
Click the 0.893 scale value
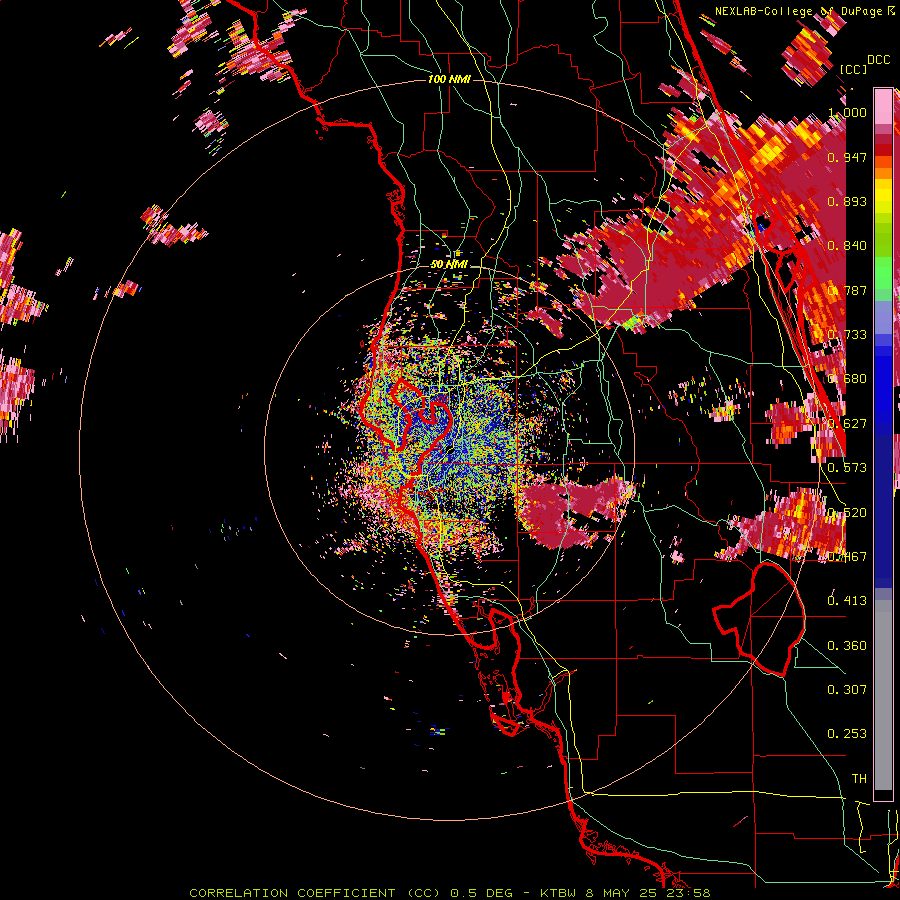(847, 201)
